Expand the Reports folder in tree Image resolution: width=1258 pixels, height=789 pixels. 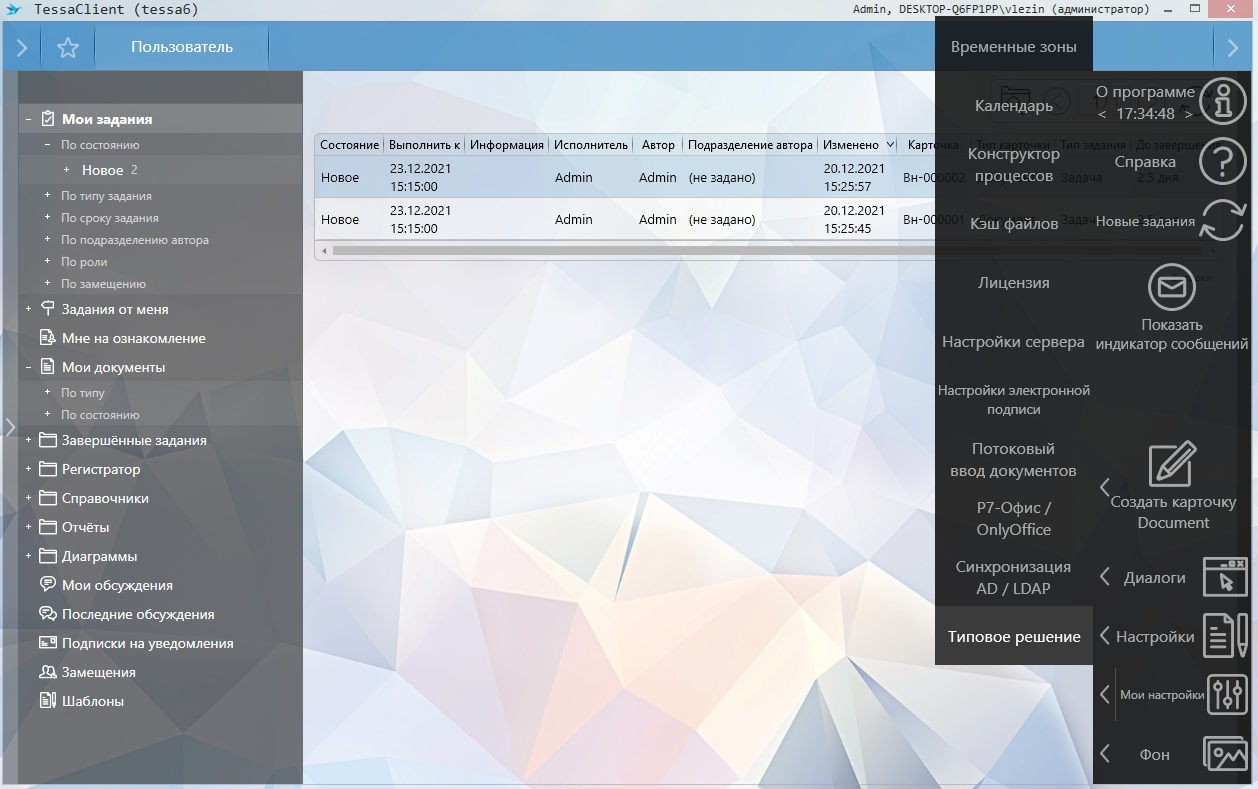(29, 527)
